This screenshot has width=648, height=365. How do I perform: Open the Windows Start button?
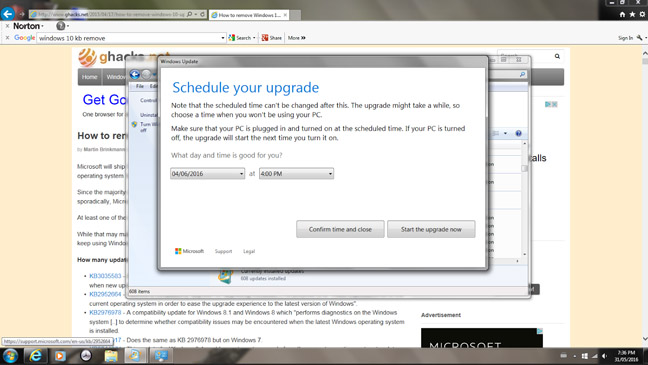(10, 356)
